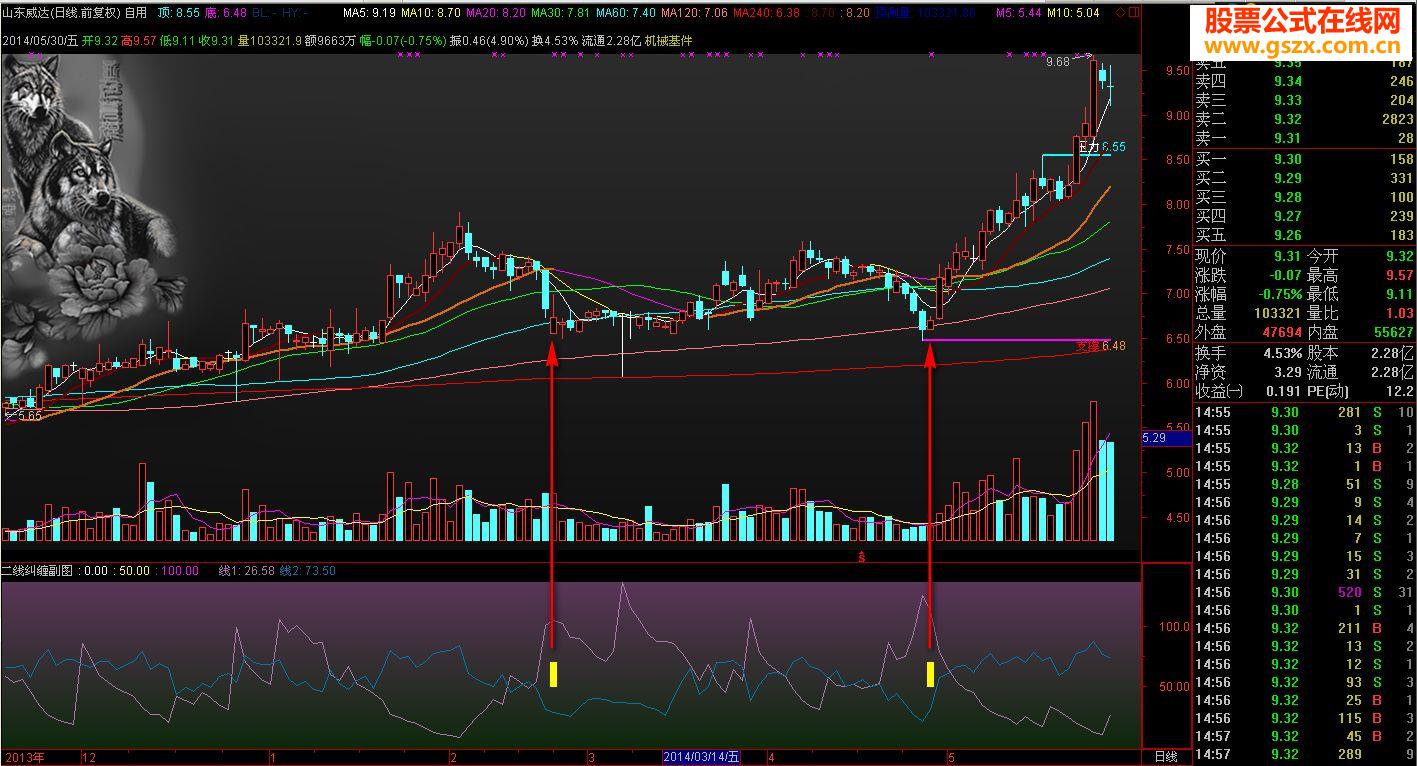Open the 机械基件 sector link

click(669, 41)
